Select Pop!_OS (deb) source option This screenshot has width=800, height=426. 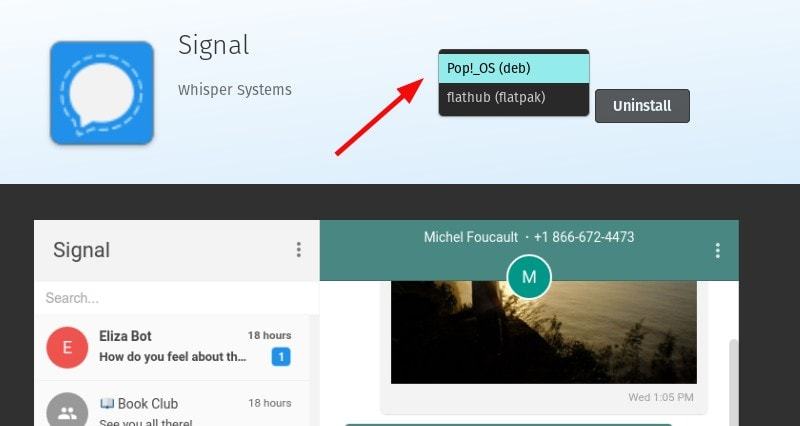(x=514, y=68)
